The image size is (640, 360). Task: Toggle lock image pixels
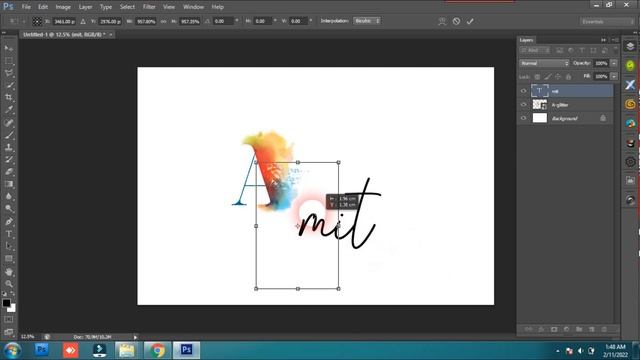tap(548, 77)
